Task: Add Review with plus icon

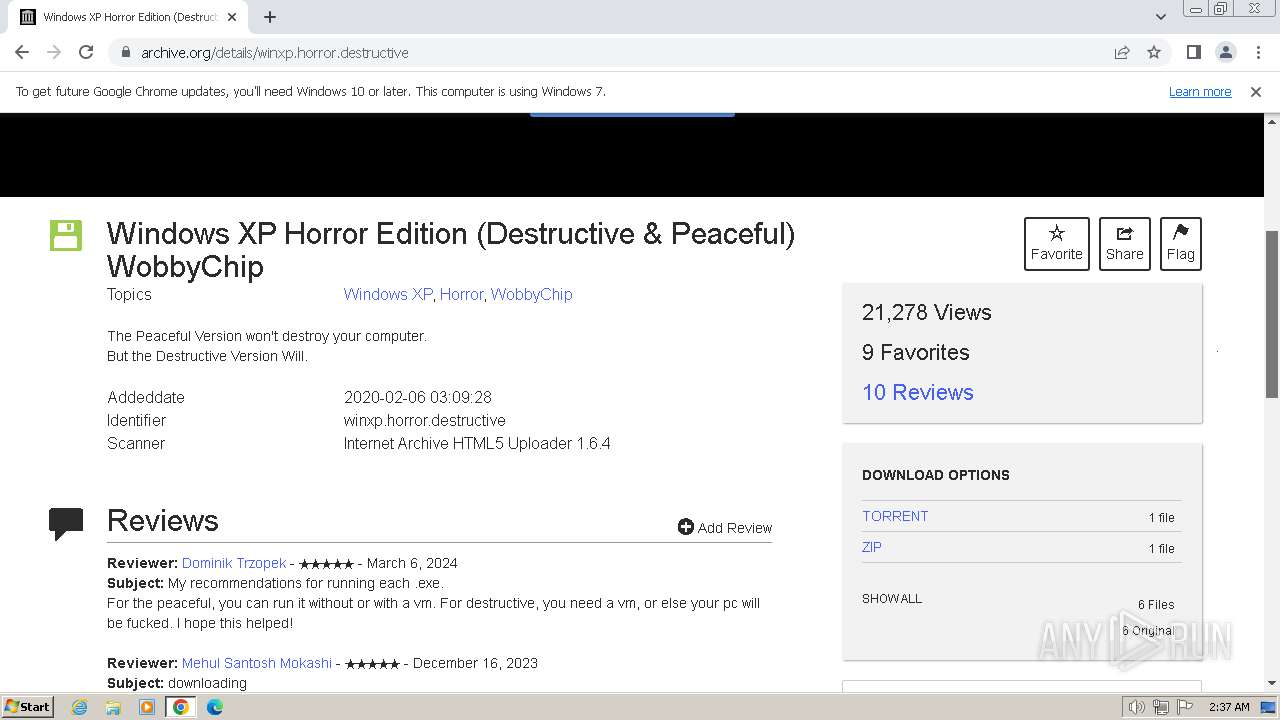Action: pyautogui.click(x=725, y=527)
